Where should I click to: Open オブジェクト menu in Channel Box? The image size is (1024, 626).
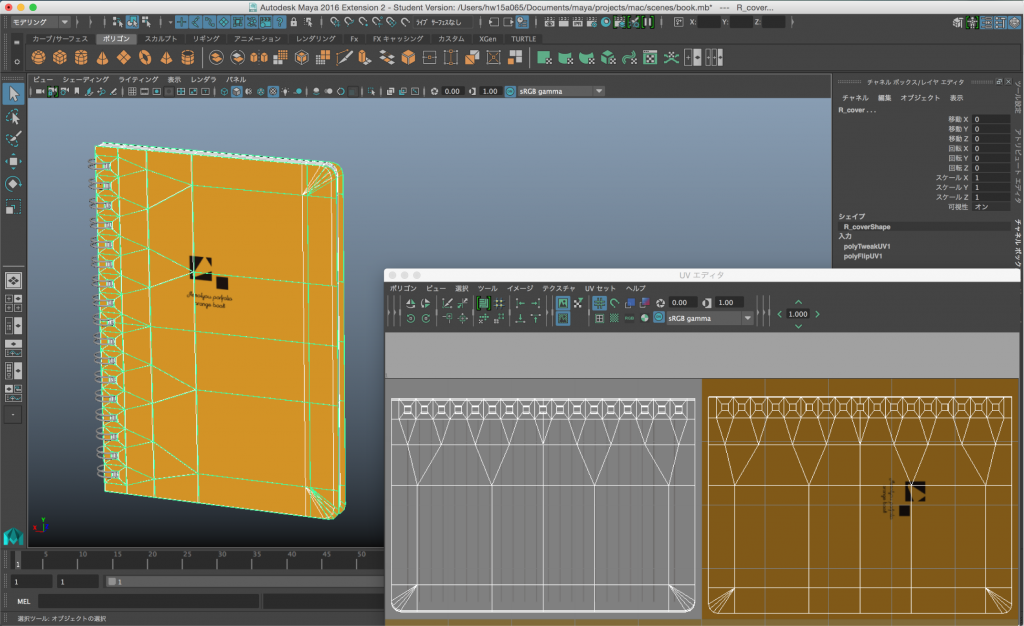click(x=920, y=98)
